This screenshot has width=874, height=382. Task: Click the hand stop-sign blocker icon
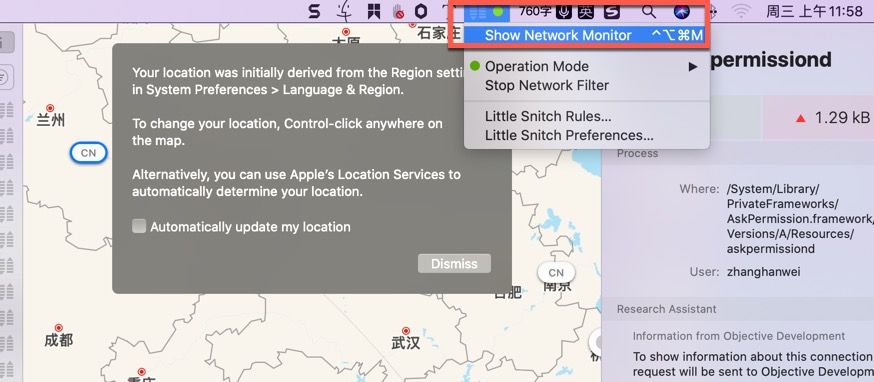pyautogui.click(x=398, y=11)
